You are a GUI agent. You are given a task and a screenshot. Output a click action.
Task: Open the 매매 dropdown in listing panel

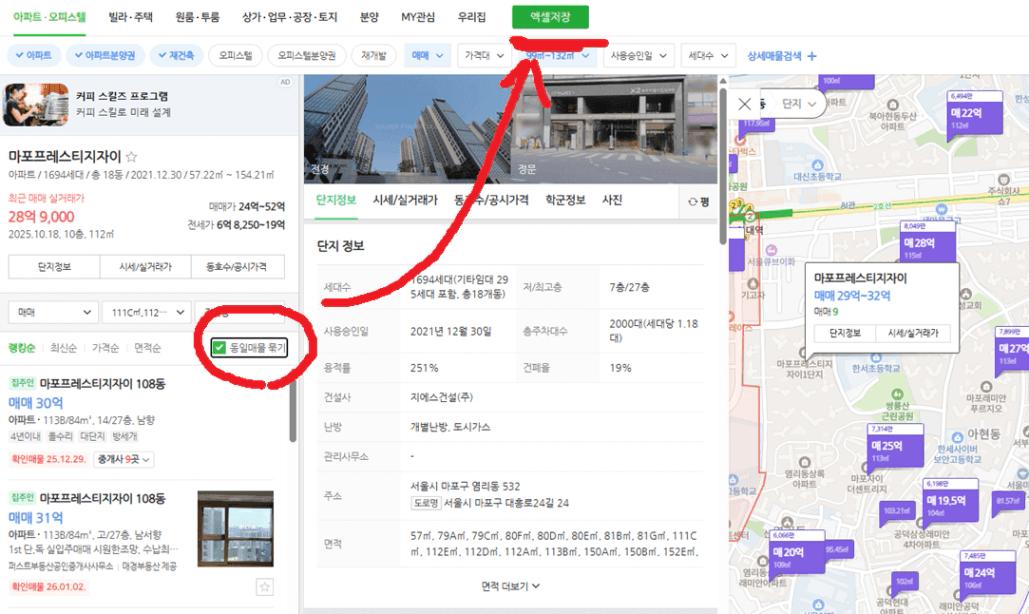coord(53,312)
